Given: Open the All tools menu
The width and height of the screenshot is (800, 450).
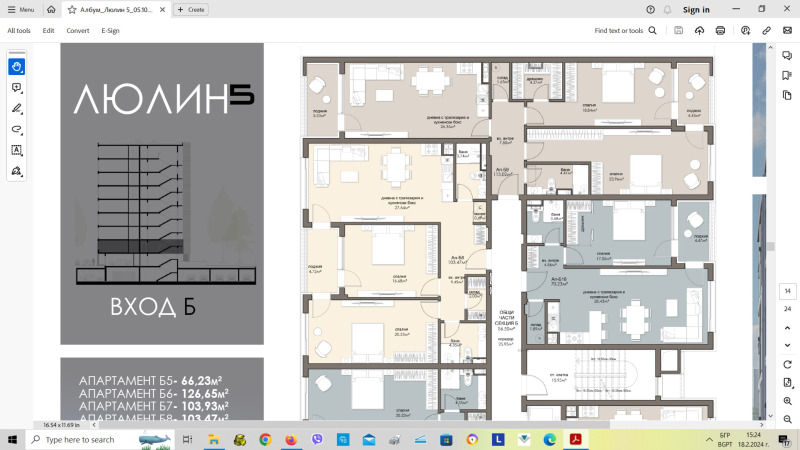Looking at the screenshot, I should [x=19, y=31].
